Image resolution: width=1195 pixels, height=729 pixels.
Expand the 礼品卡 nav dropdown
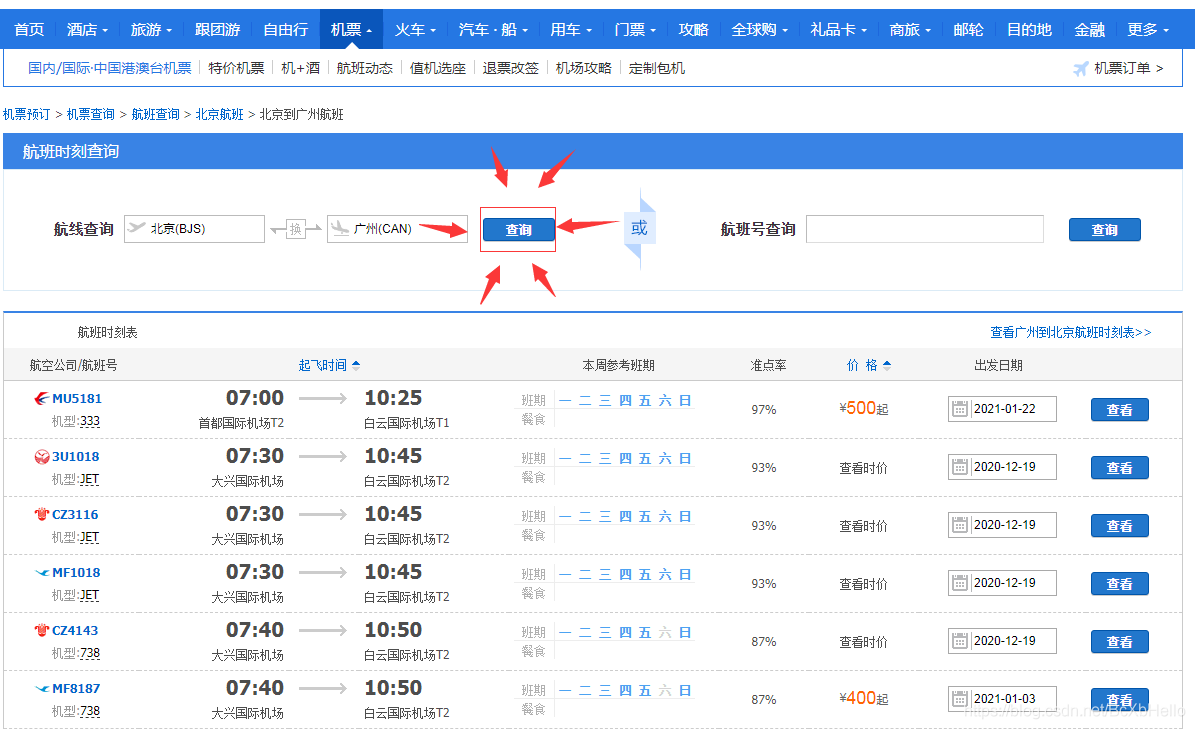pos(838,30)
